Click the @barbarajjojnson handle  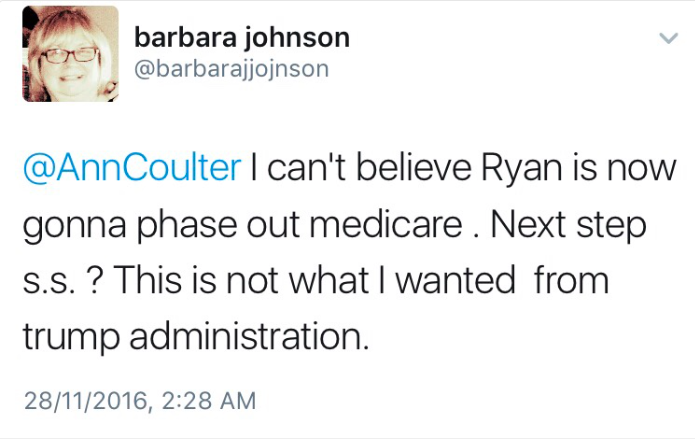pyautogui.click(x=231, y=69)
